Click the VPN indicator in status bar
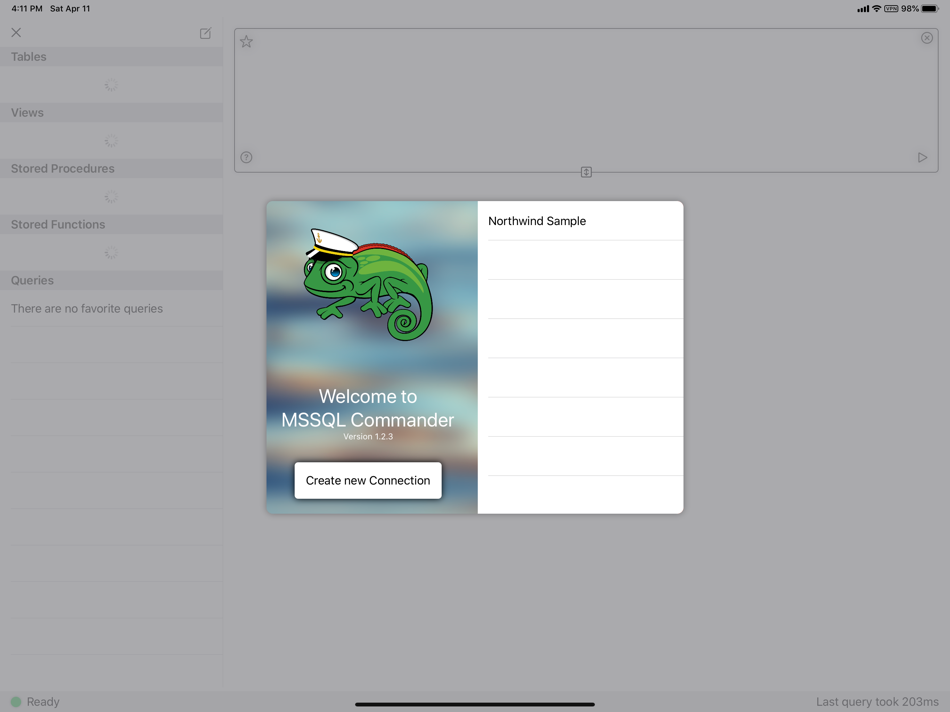The width and height of the screenshot is (950, 712). point(891,8)
